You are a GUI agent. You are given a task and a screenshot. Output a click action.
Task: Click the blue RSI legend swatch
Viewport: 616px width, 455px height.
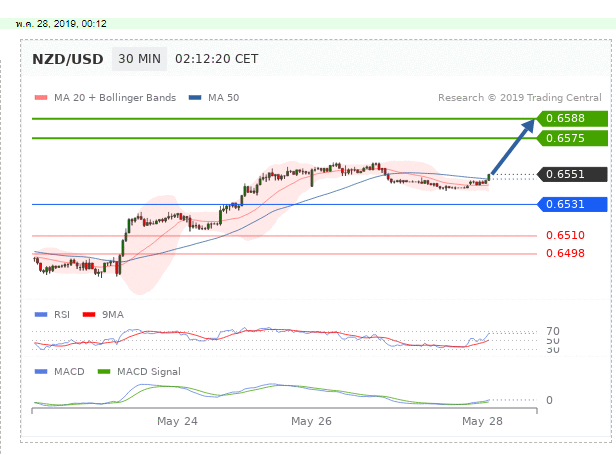(41, 314)
